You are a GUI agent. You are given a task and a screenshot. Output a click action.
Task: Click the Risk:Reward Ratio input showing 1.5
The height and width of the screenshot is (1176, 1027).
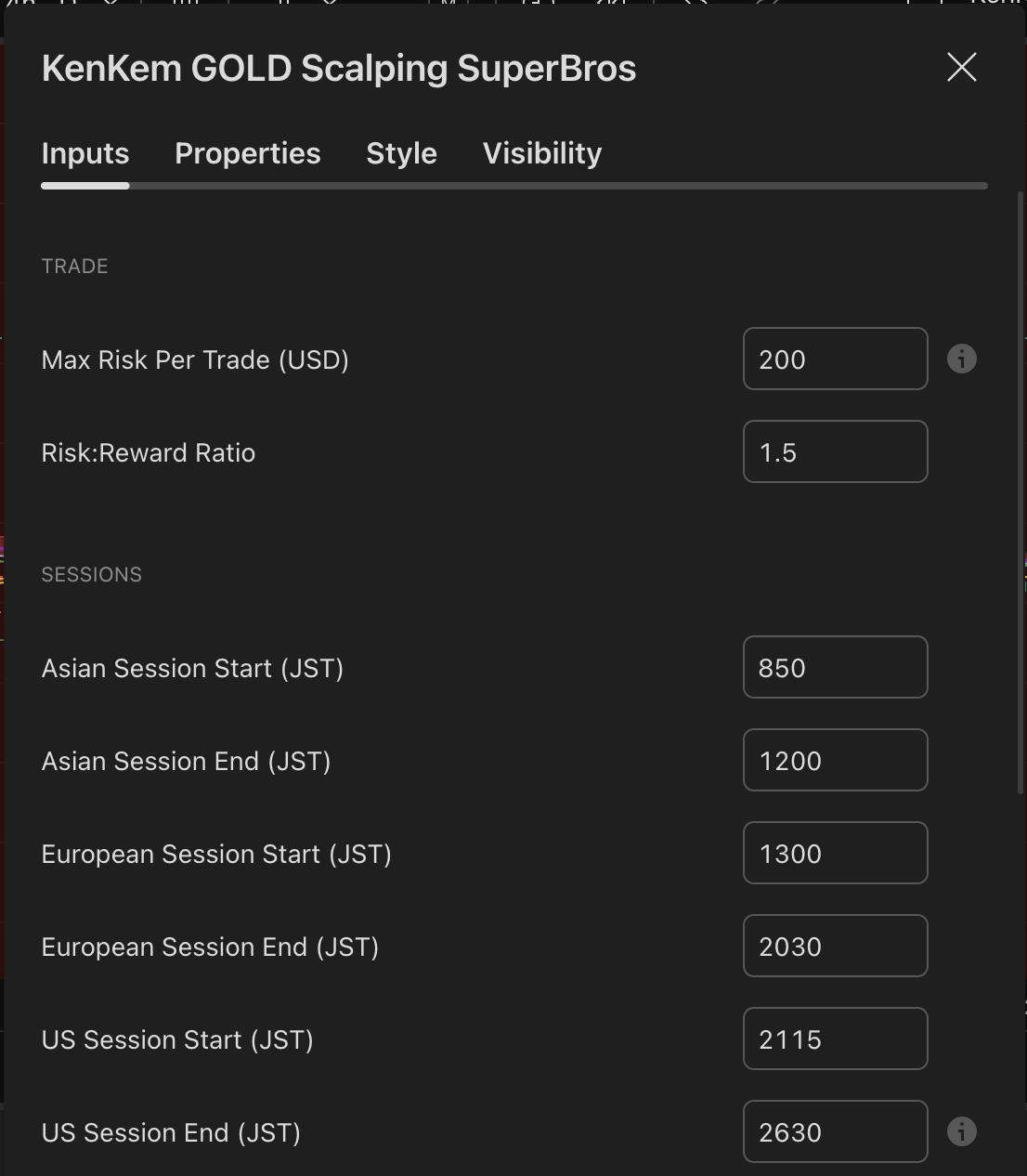(834, 451)
